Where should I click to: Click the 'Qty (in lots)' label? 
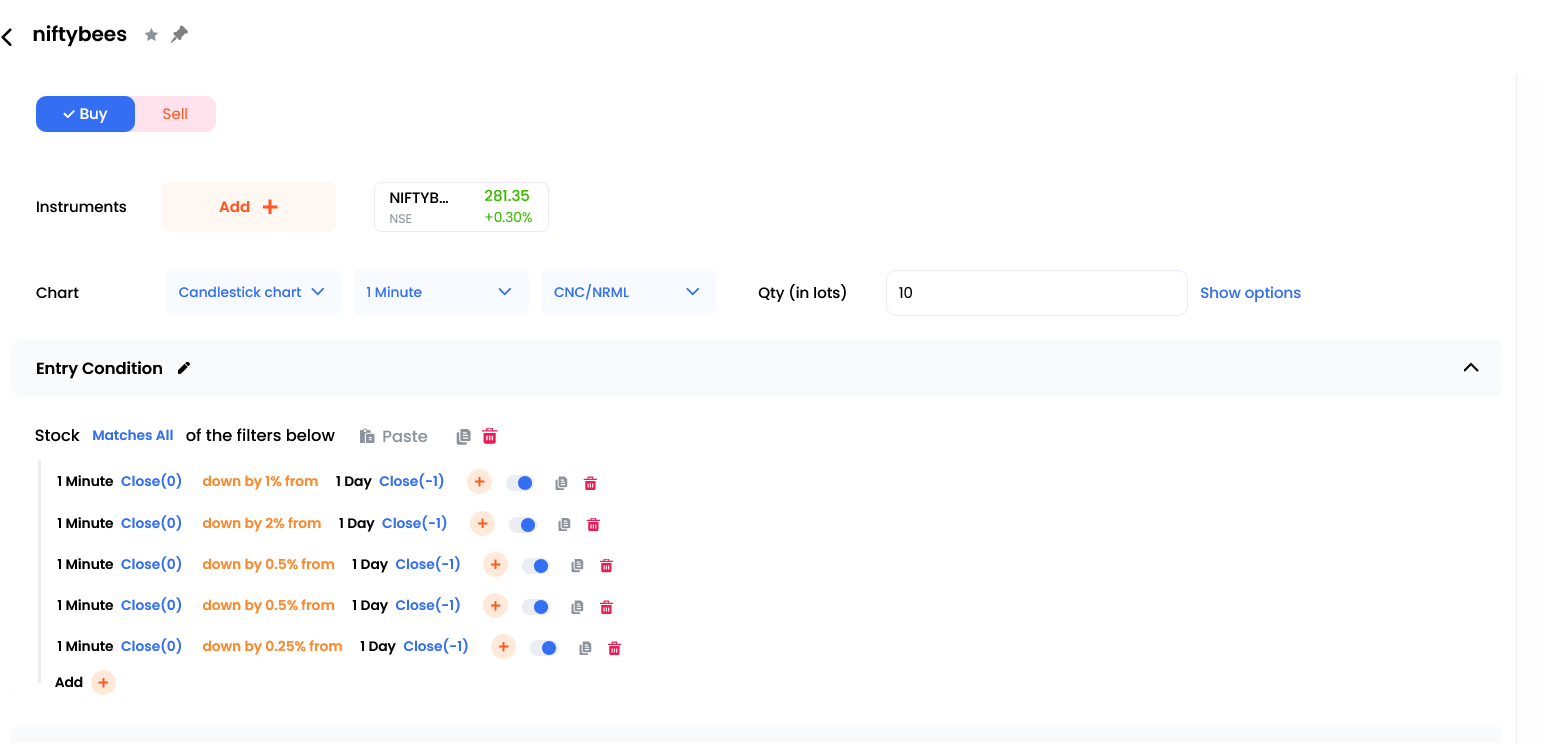coord(803,293)
